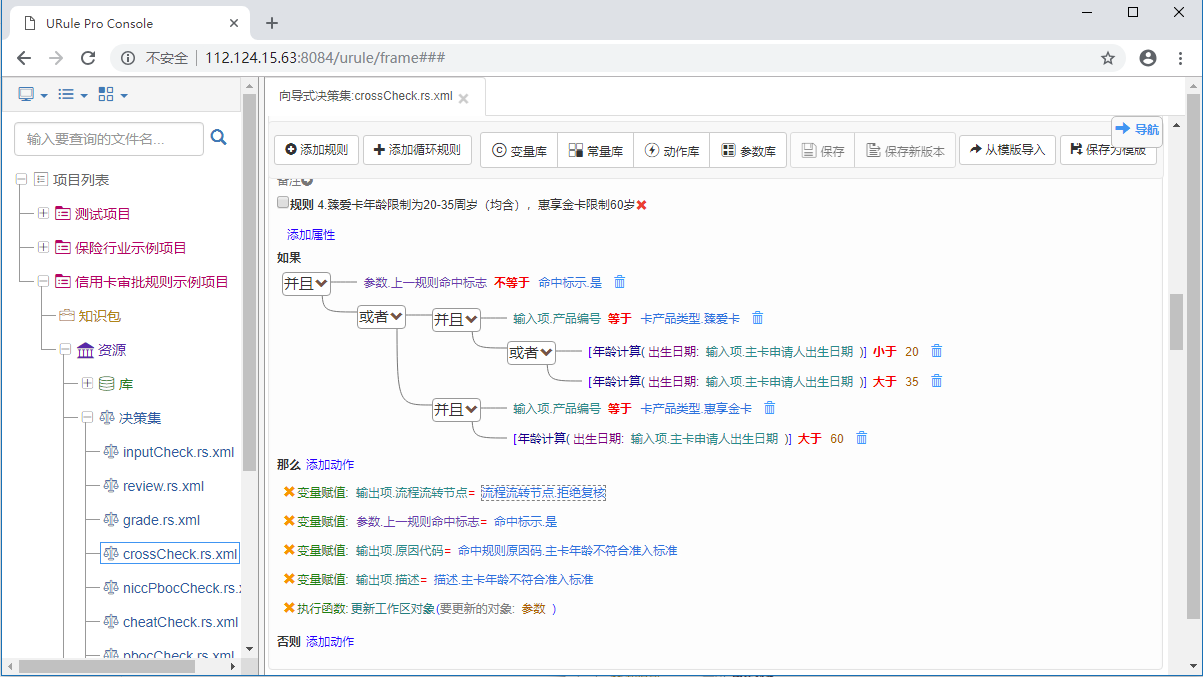Delete 年龄计算 小于 20 condition
This screenshot has height=677, width=1203.
click(937, 351)
